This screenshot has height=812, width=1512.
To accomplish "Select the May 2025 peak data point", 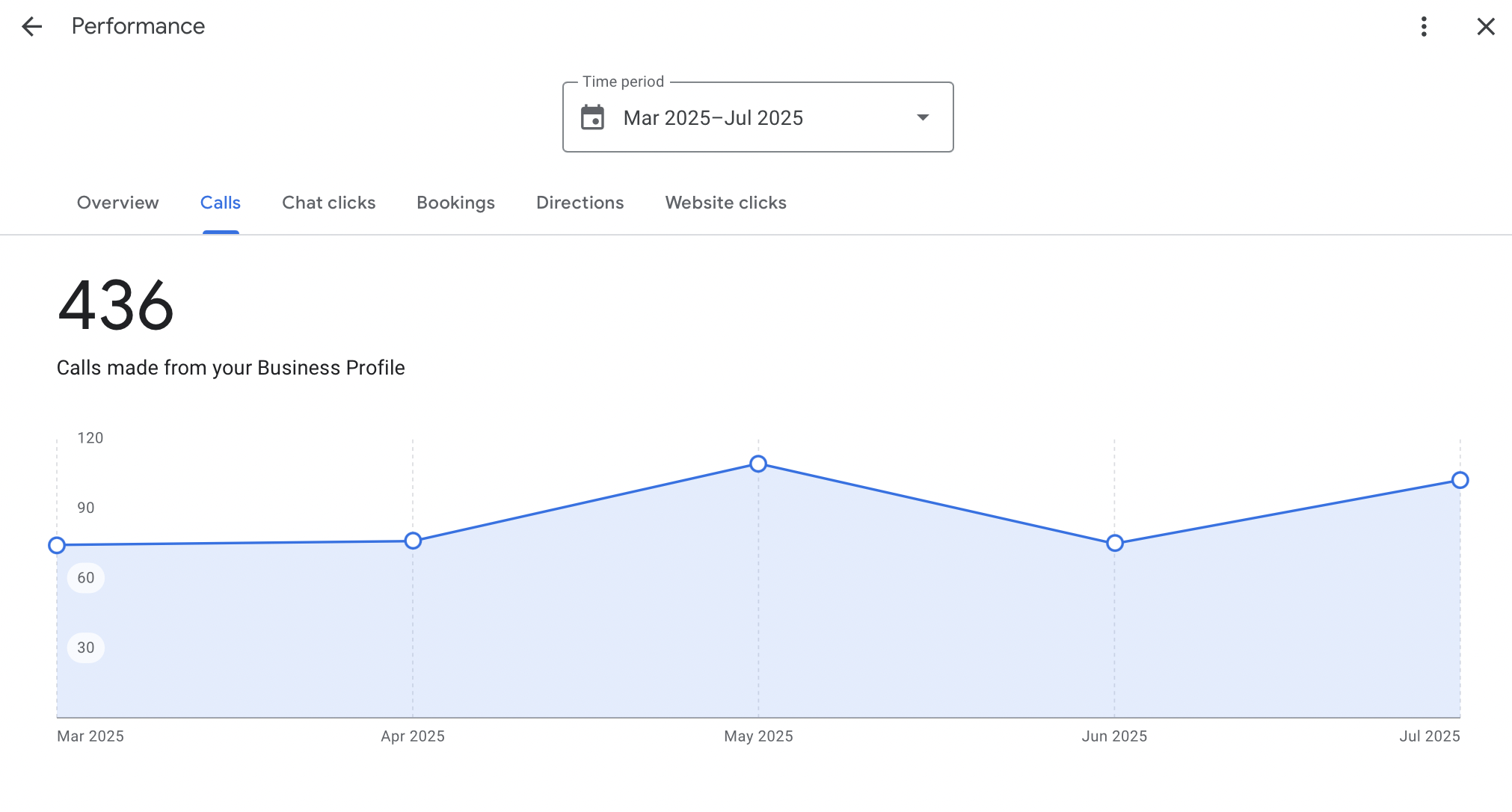I will tap(758, 464).
